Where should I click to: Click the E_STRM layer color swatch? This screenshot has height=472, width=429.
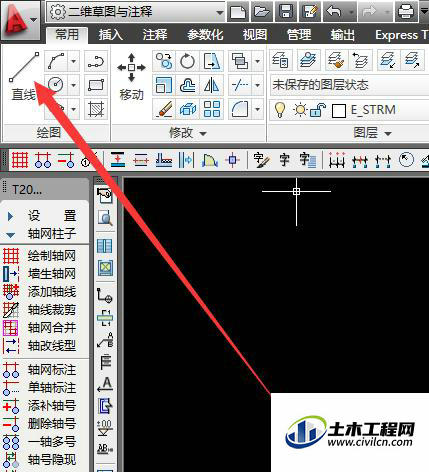[x=339, y=111]
